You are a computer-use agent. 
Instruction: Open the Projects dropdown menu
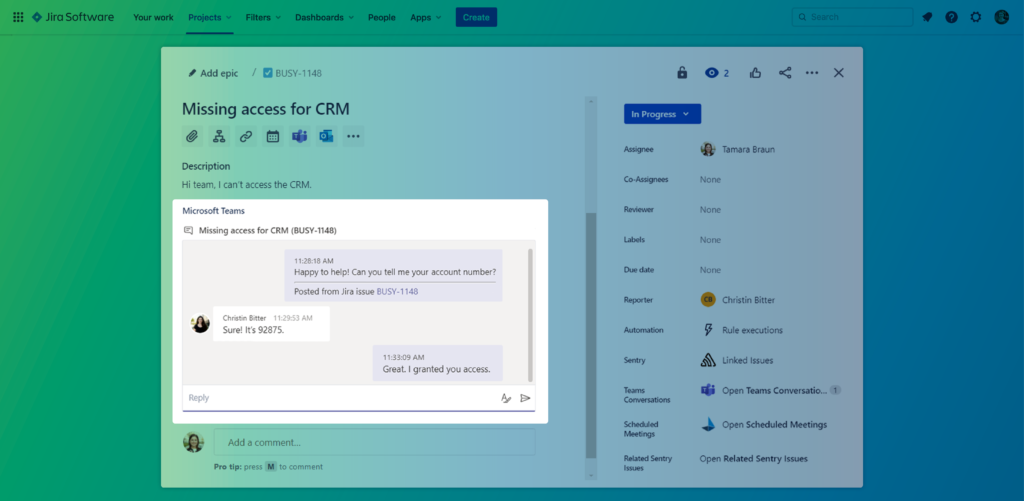[210, 18]
